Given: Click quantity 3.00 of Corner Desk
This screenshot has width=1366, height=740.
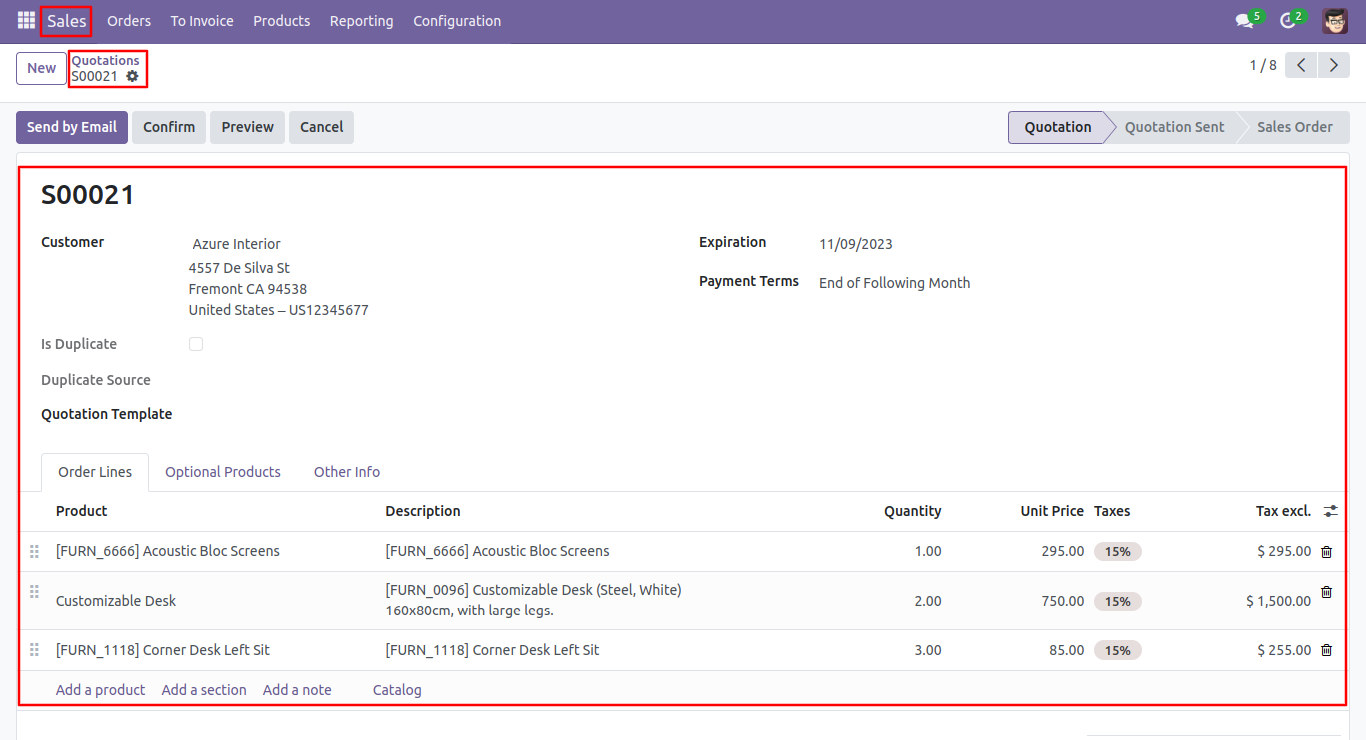Looking at the screenshot, I should [928, 650].
